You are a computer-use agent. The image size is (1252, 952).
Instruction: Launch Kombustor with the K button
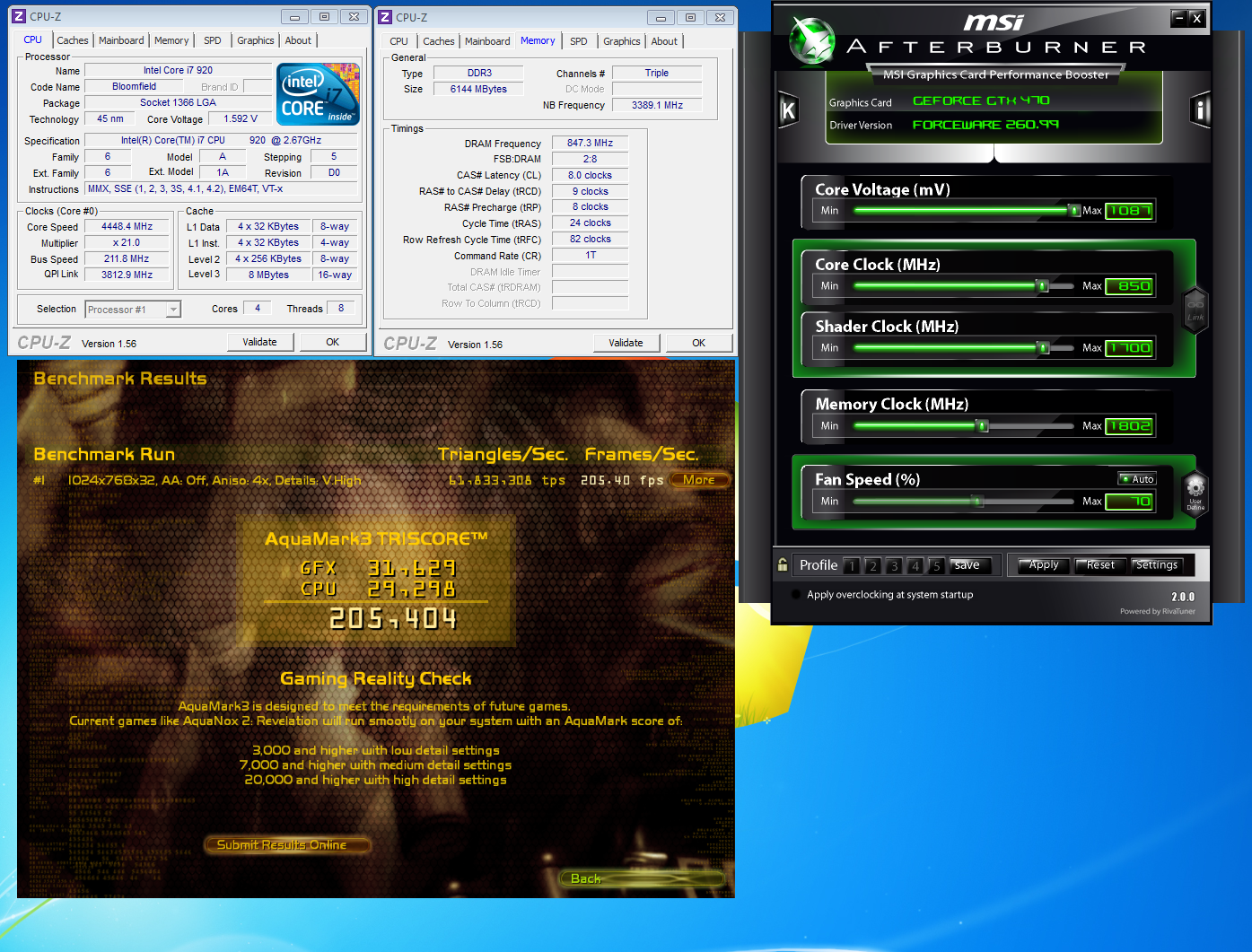coord(788,110)
